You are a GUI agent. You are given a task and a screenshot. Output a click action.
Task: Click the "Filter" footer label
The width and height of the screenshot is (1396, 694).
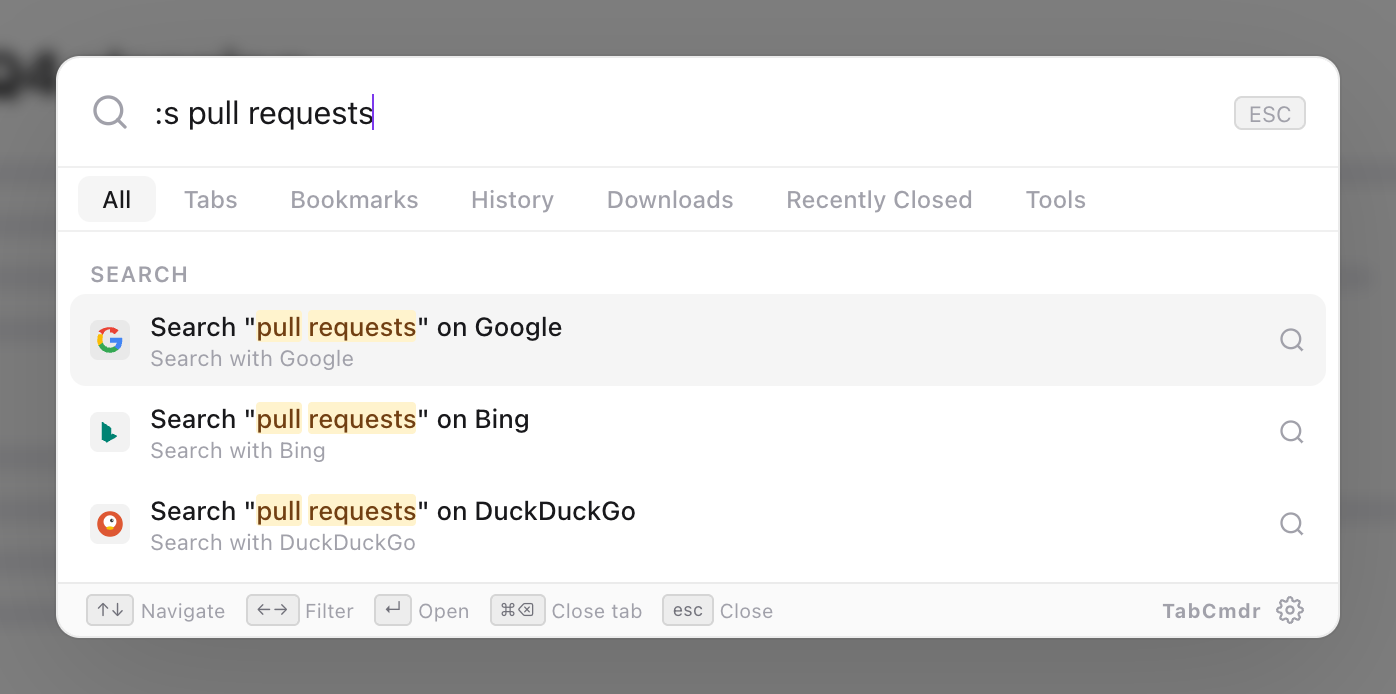point(330,611)
